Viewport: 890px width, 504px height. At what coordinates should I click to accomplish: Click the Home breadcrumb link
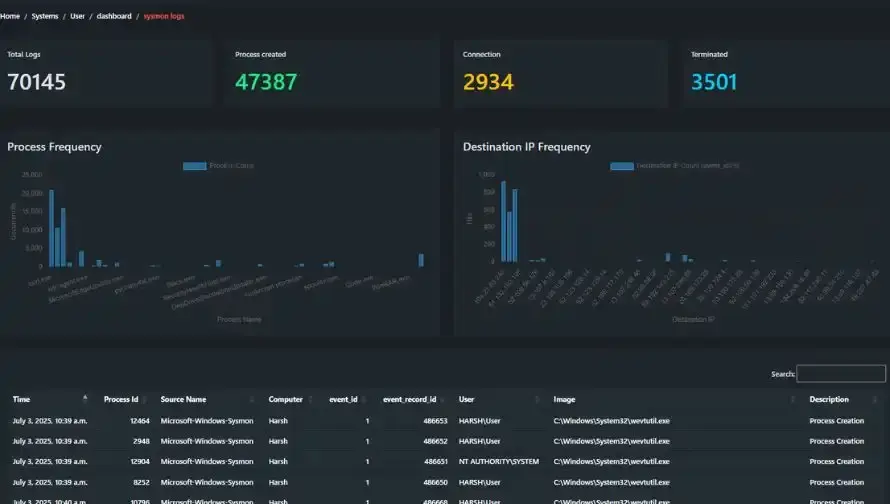point(10,16)
